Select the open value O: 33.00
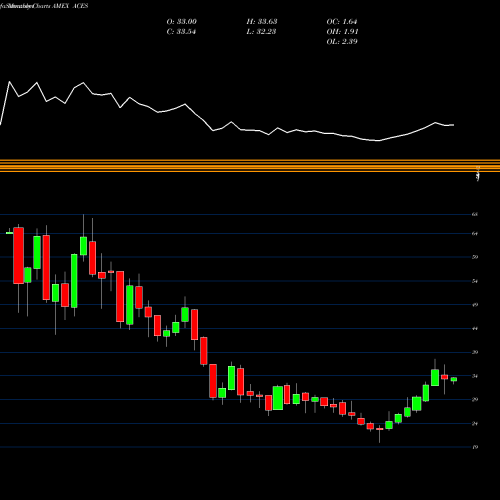 click(x=181, y=22)
